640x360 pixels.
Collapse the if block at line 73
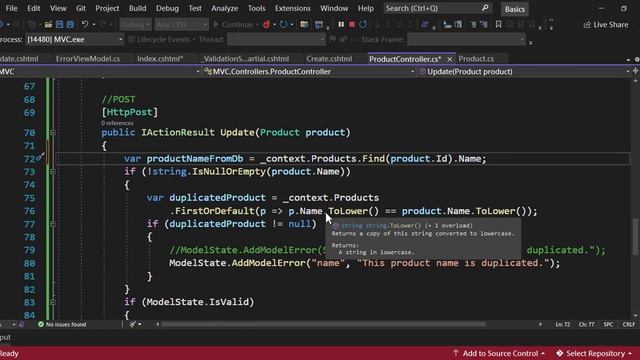[x=53, y=172]
